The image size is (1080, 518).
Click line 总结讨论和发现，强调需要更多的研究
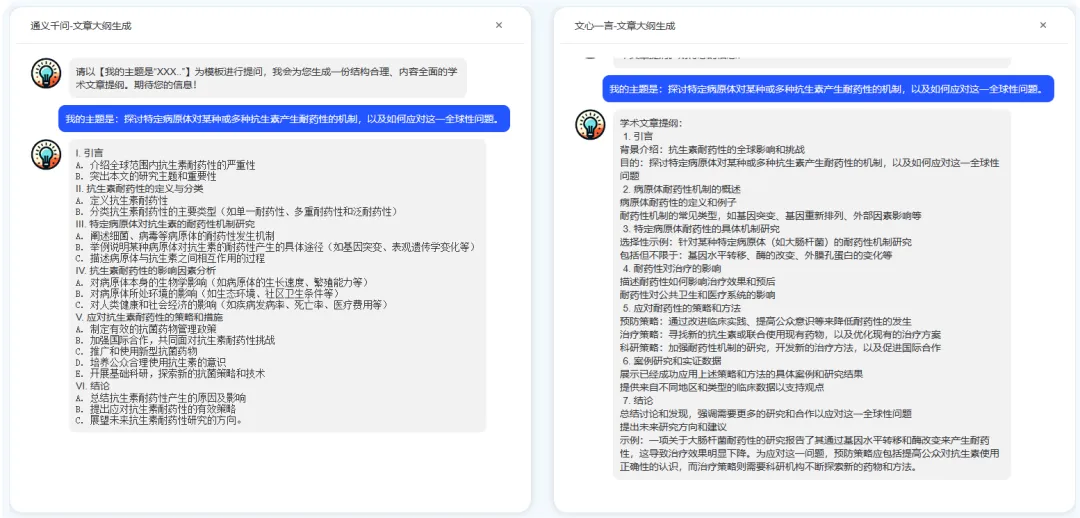pos(765,414)
